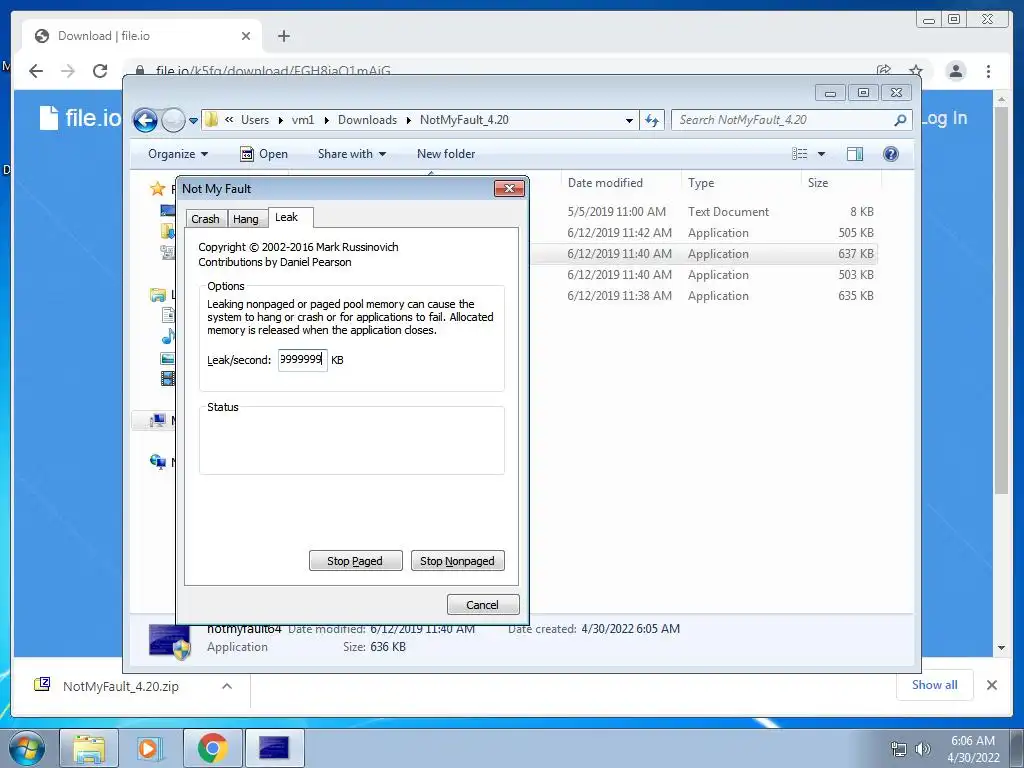Reload the page in Chrome
1024x768 pixels.
point(100,71)
